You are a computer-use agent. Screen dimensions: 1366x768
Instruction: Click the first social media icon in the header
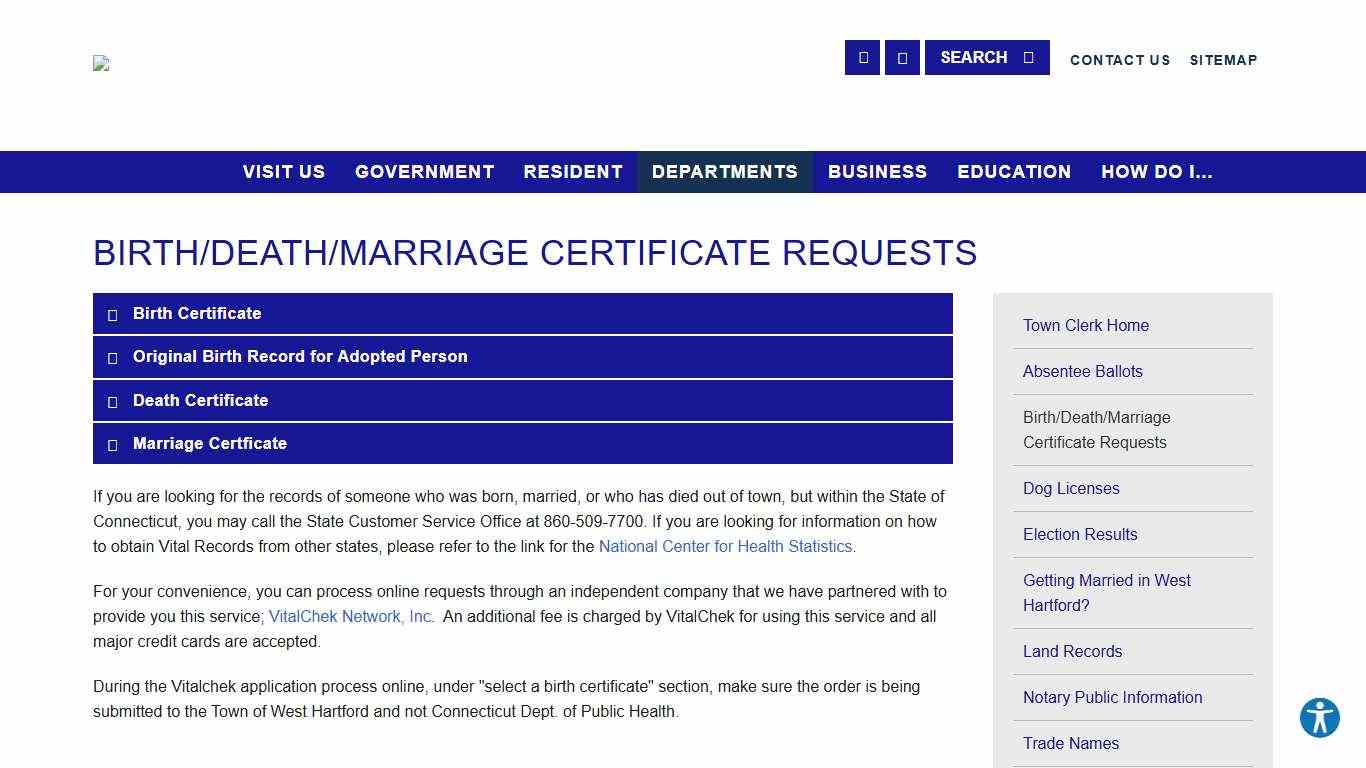coord(862,57)
